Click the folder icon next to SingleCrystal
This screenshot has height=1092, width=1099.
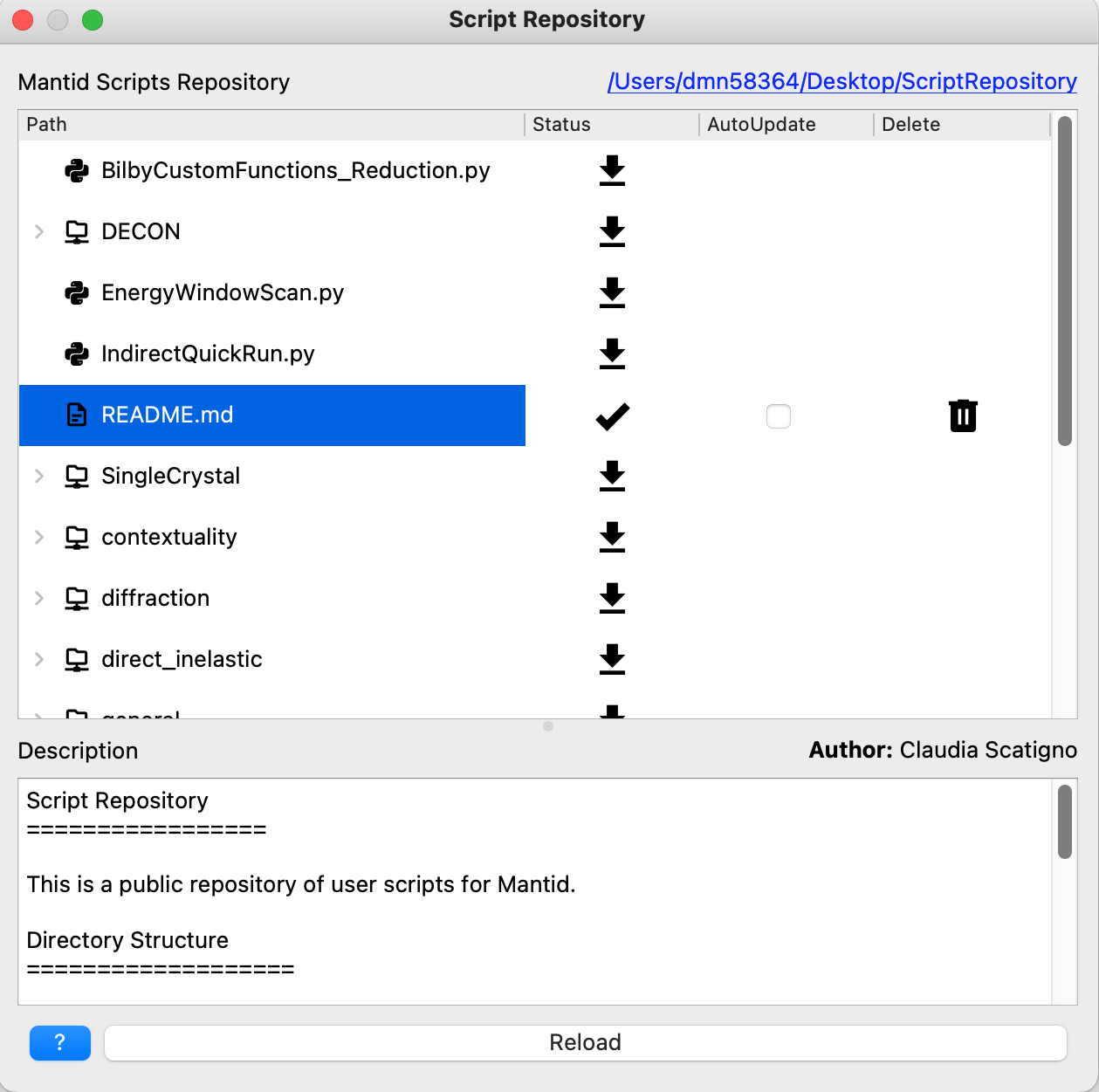coord(77,477)
